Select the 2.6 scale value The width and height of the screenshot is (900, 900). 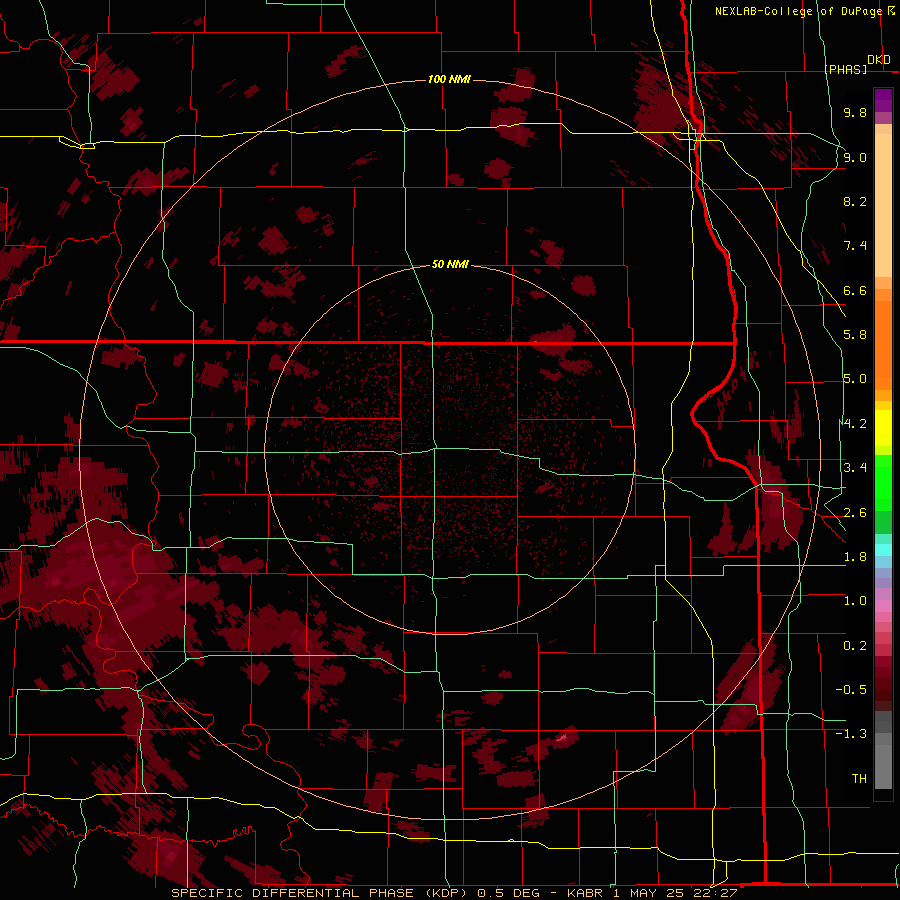point(855,513)
